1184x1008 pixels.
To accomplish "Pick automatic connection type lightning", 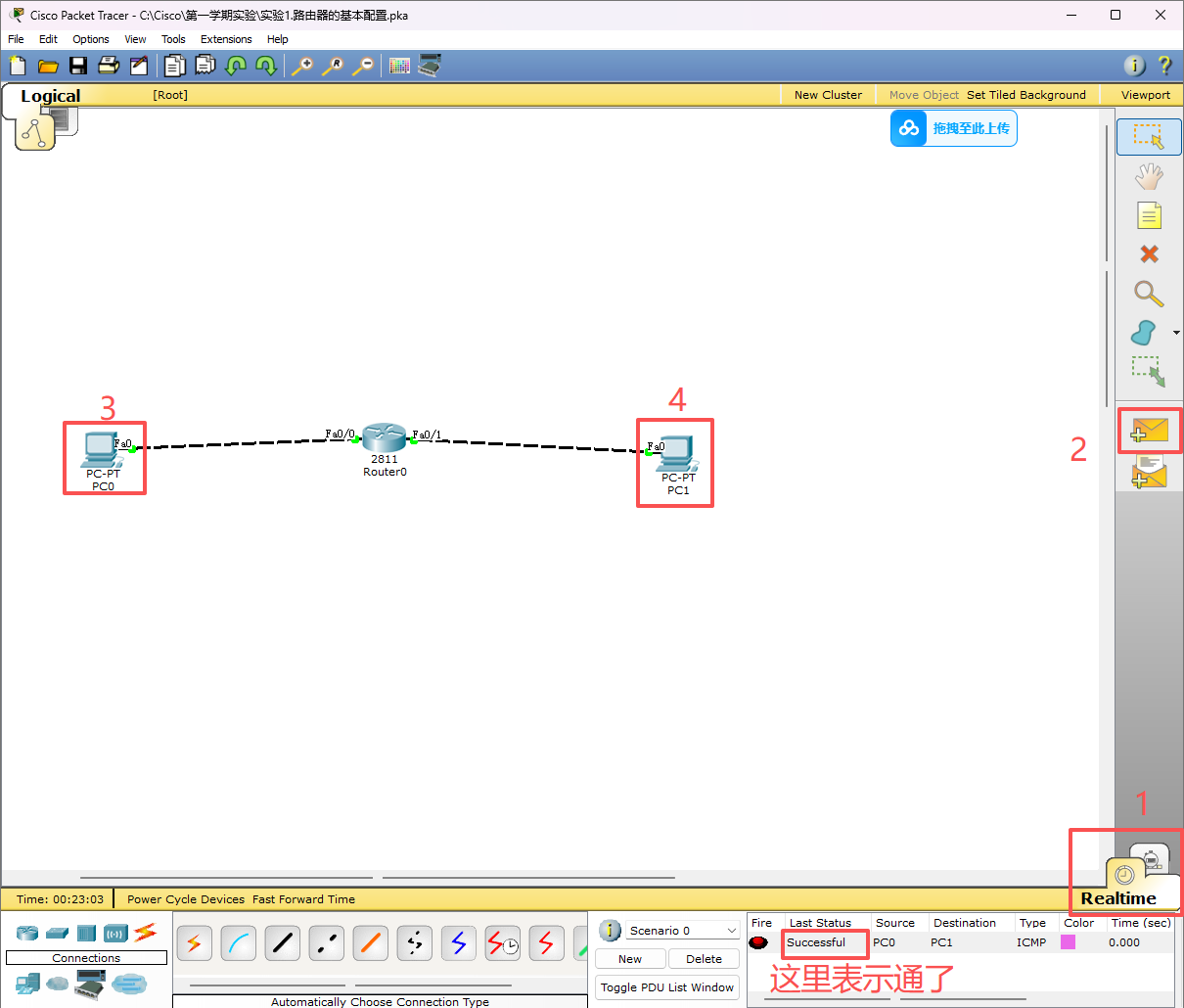I will [195, 943].
